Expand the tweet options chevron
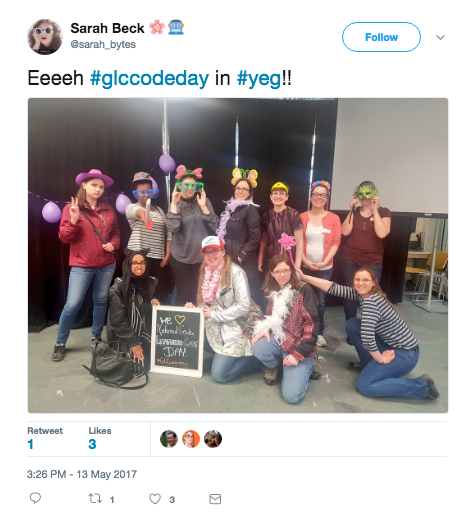Viewport: 476px width, 523px height. pos(440,37)
